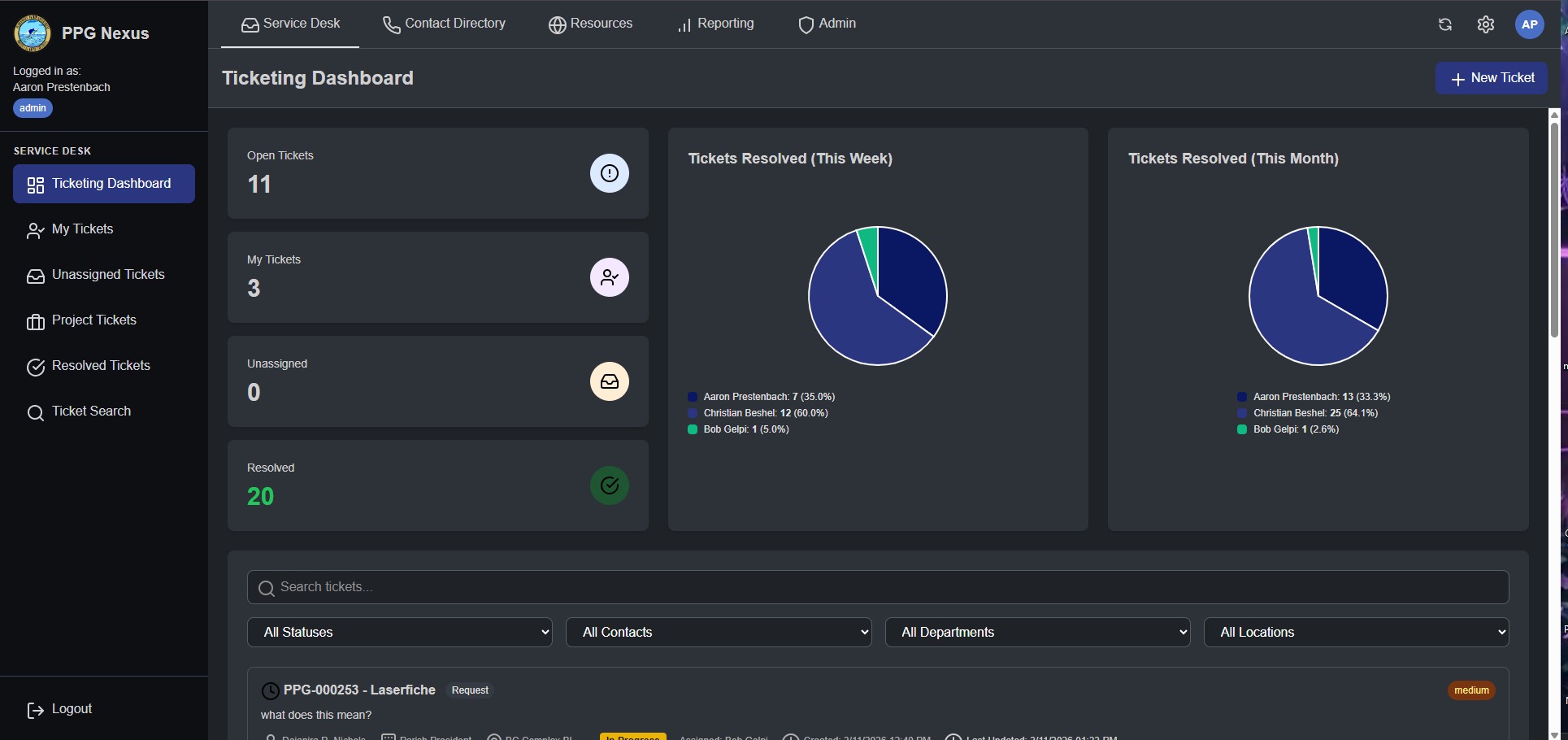The image size is (1568, 740).
Task: Create a New Ticket
Action: coord(1491,78)
